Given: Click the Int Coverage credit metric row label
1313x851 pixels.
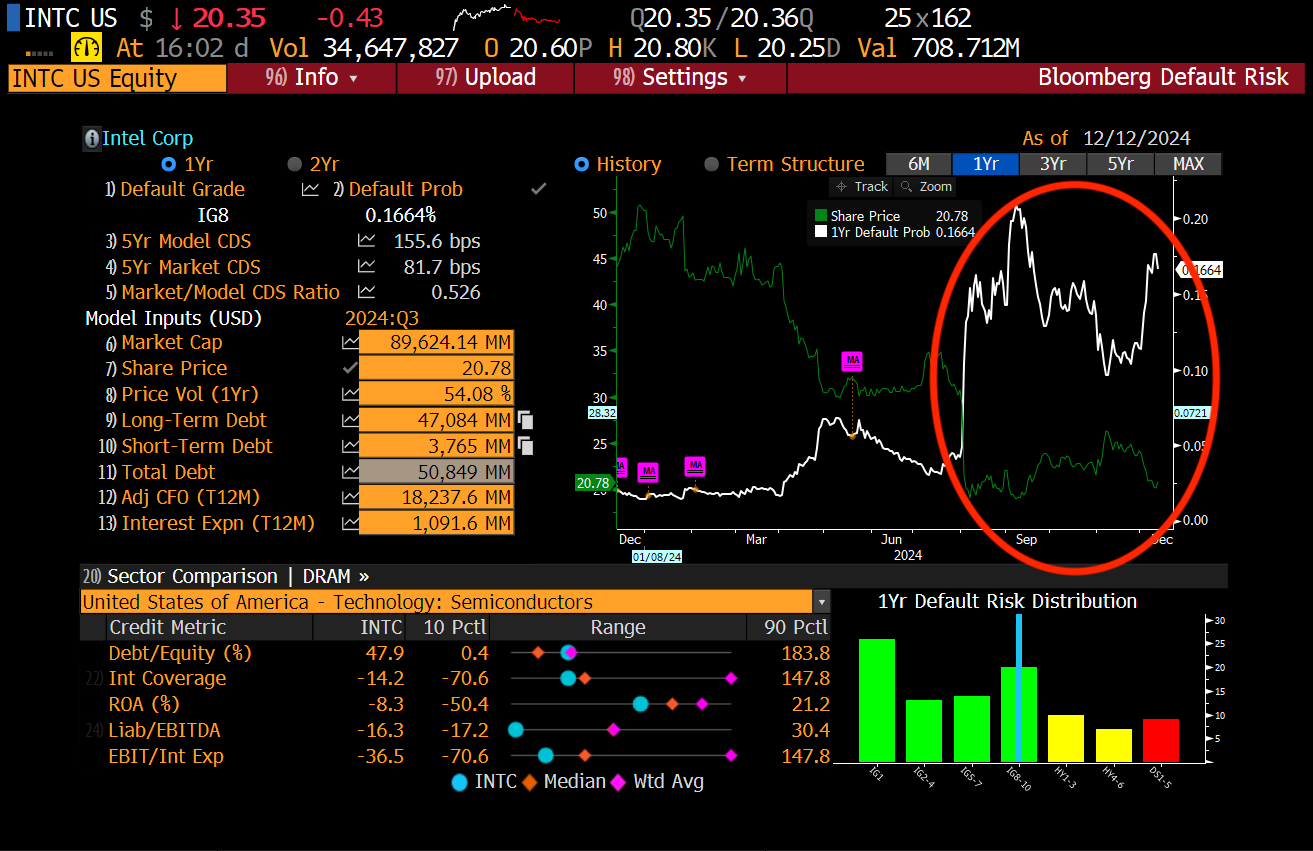Looking at the screenshot, I should pyautogui.click(x=167, y=678).
